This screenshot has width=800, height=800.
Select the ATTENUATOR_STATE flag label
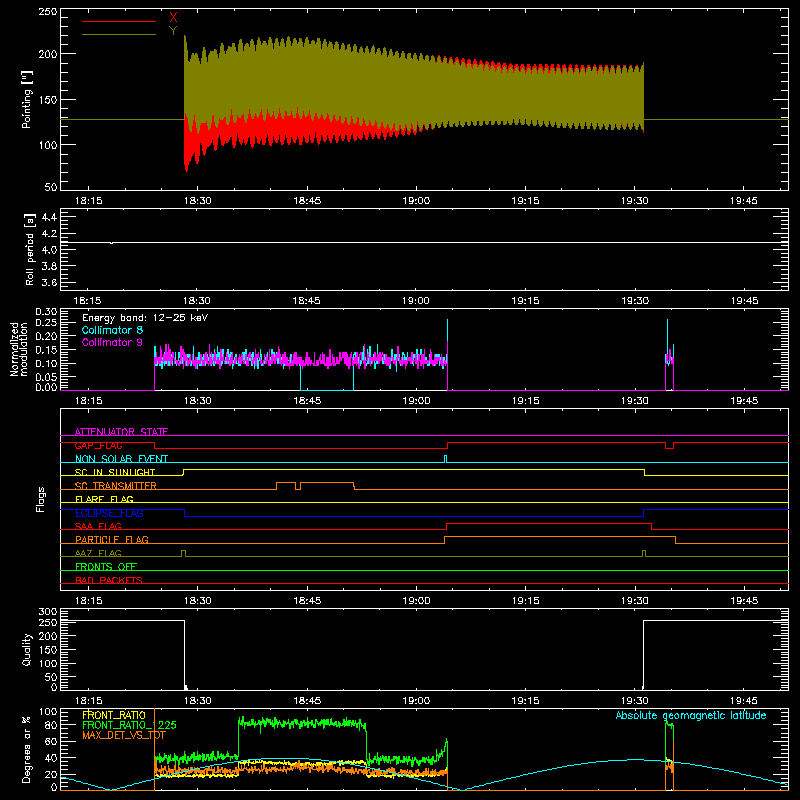click(121, 432)
